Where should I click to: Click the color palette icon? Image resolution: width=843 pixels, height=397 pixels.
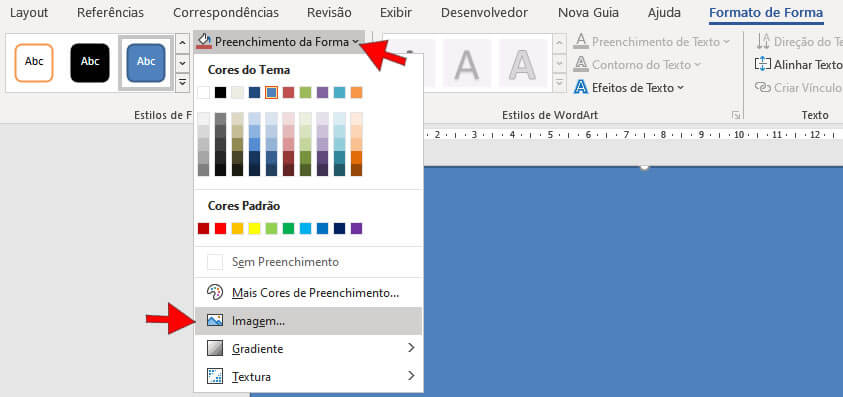pos(215,293)
